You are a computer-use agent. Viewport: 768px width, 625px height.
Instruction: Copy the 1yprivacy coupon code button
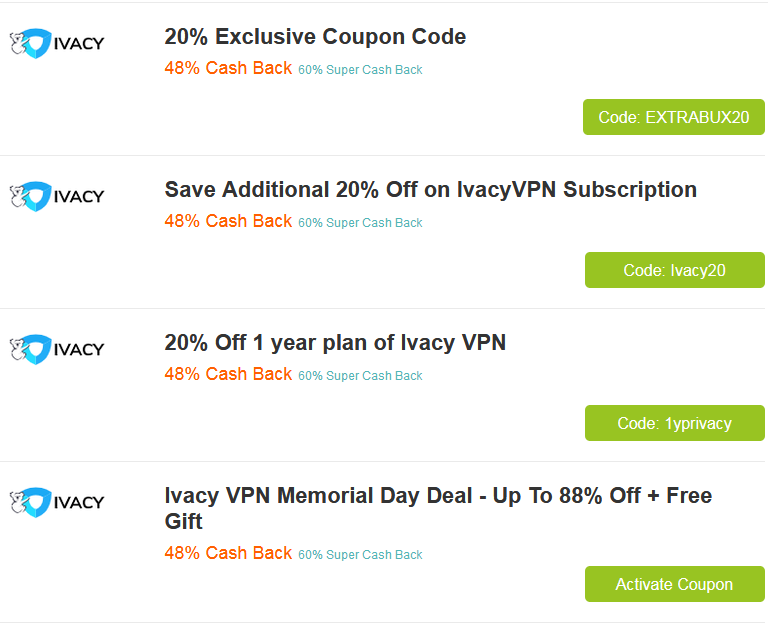point(675,423)
